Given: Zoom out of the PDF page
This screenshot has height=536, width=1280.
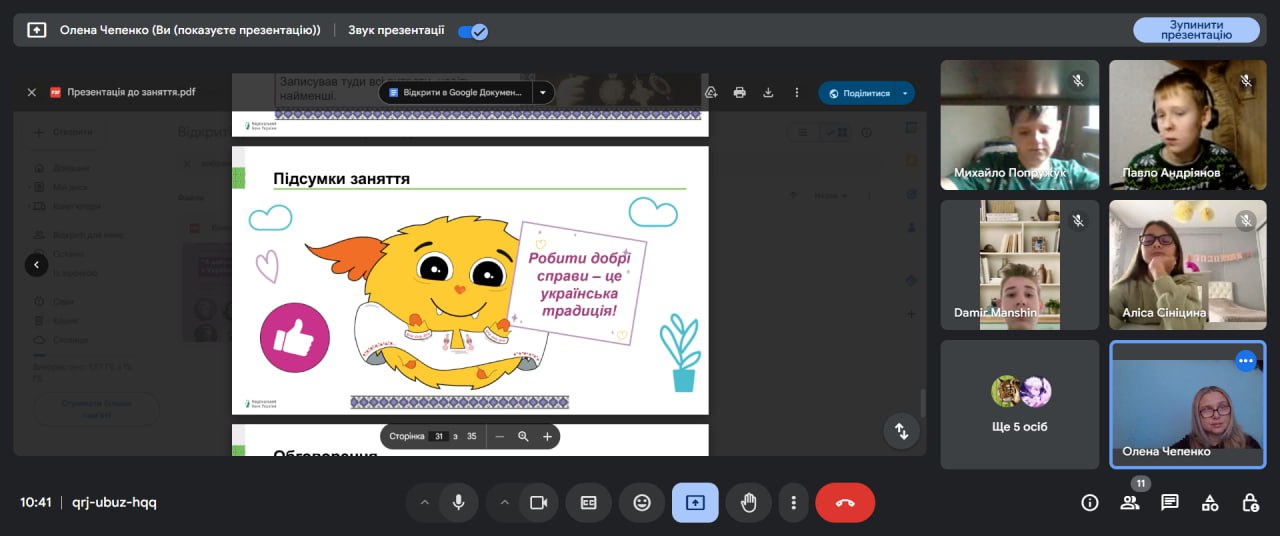Looking at the screenshot, I should (x=500, y=437).
